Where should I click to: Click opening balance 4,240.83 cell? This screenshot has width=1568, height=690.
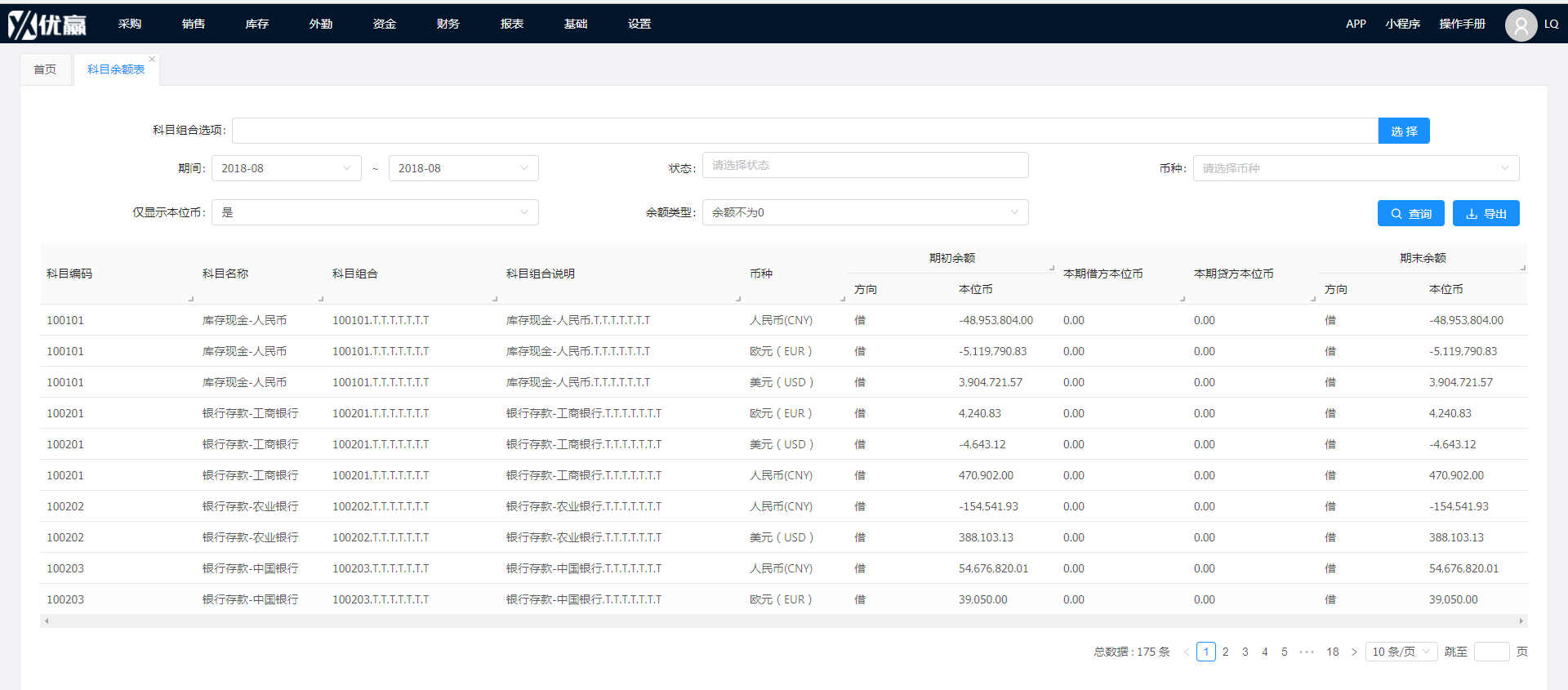click(x=980, y=413)
